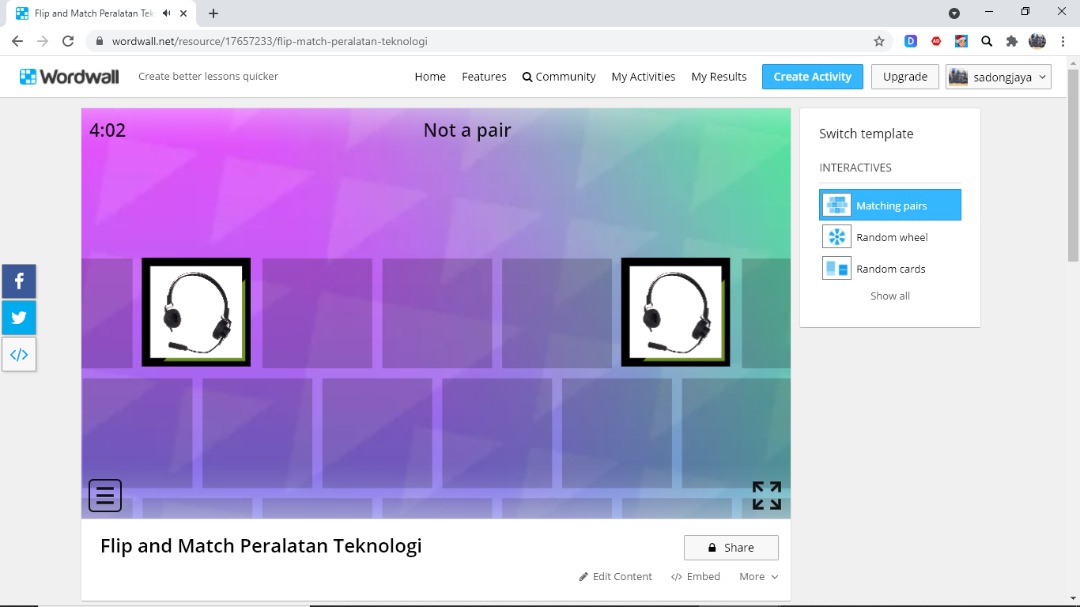
Task: Open the game hamburger menu icon
Action: [105, 495]
